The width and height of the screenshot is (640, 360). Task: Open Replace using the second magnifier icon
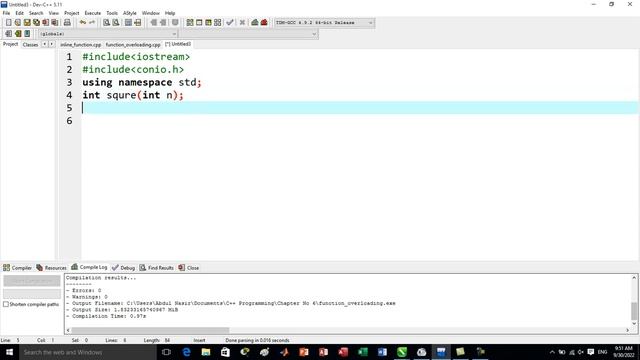coord(116,23)
